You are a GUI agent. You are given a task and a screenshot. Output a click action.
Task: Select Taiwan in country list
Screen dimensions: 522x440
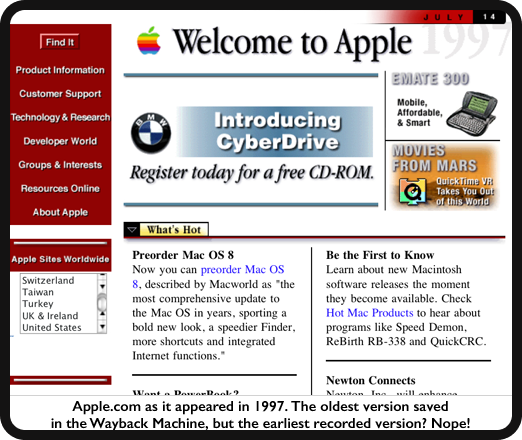[38, 292]
